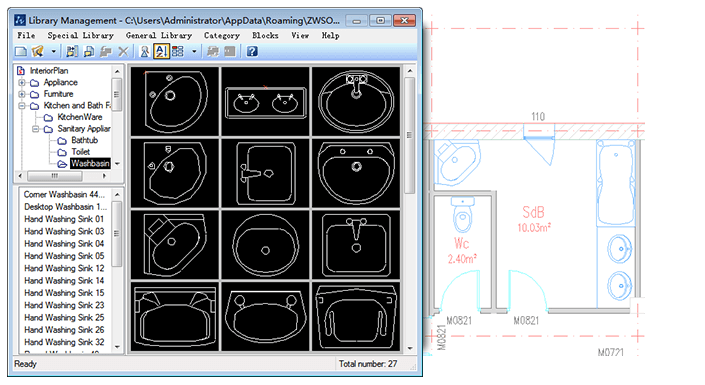Screen dimensions: 705x385
Task: Toggle the A-Z sort toolbar button
Action: pos(161,52)
